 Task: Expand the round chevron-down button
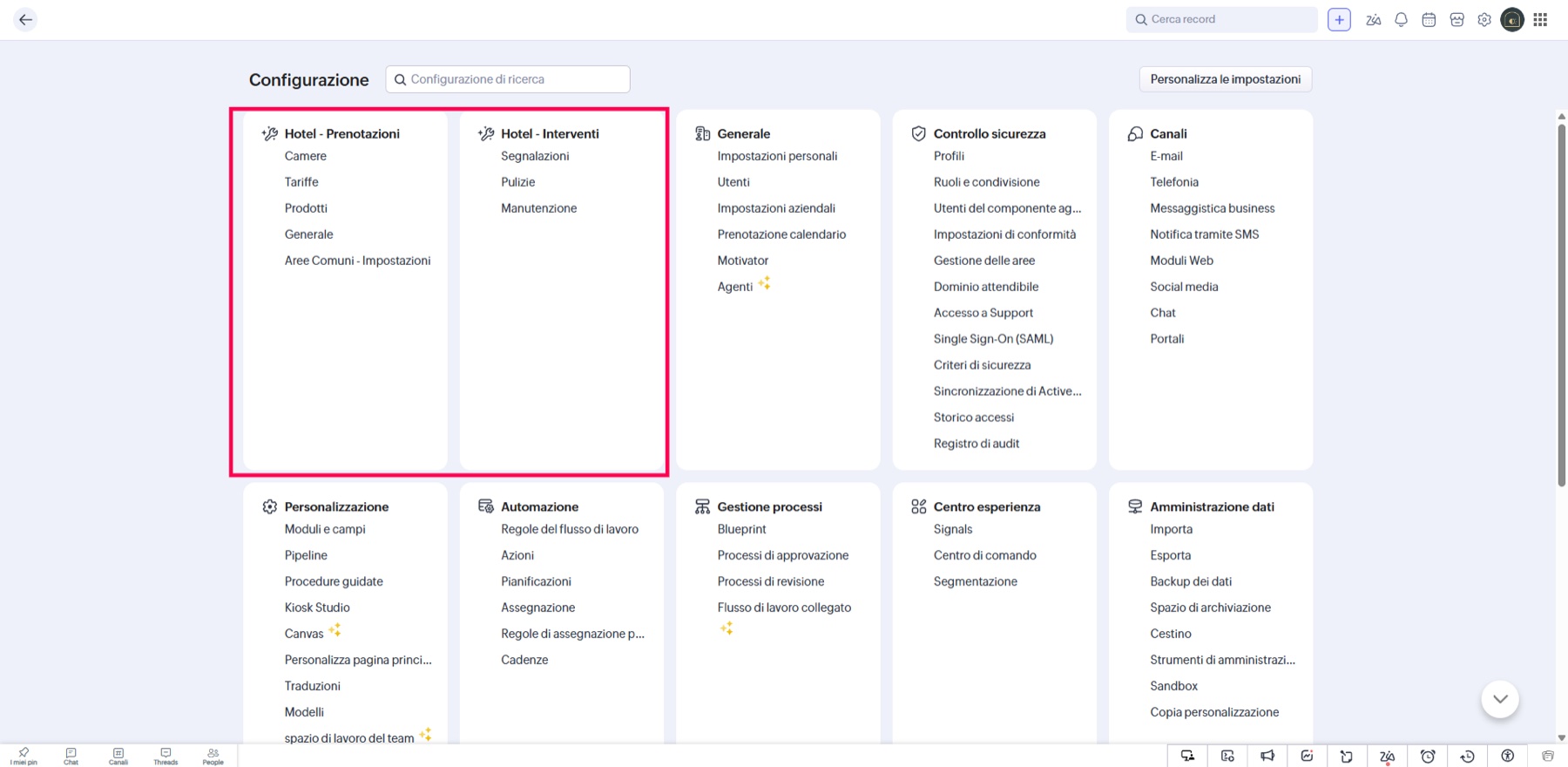pyautogui.click(x=1500, y=699)
